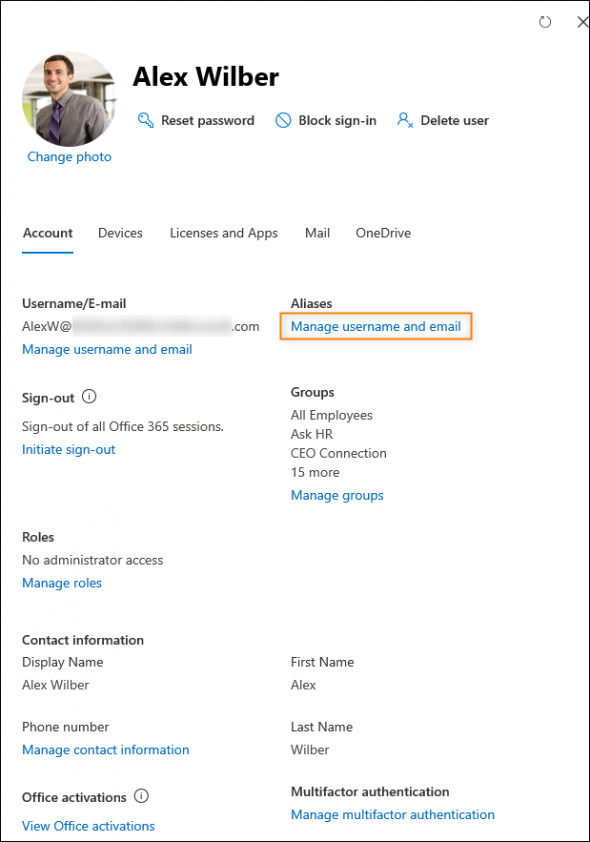Image resolution: width=590 pixels, height=842 pixels.
Task: Click Change photo under the profile picture
Action: (68, 156)
